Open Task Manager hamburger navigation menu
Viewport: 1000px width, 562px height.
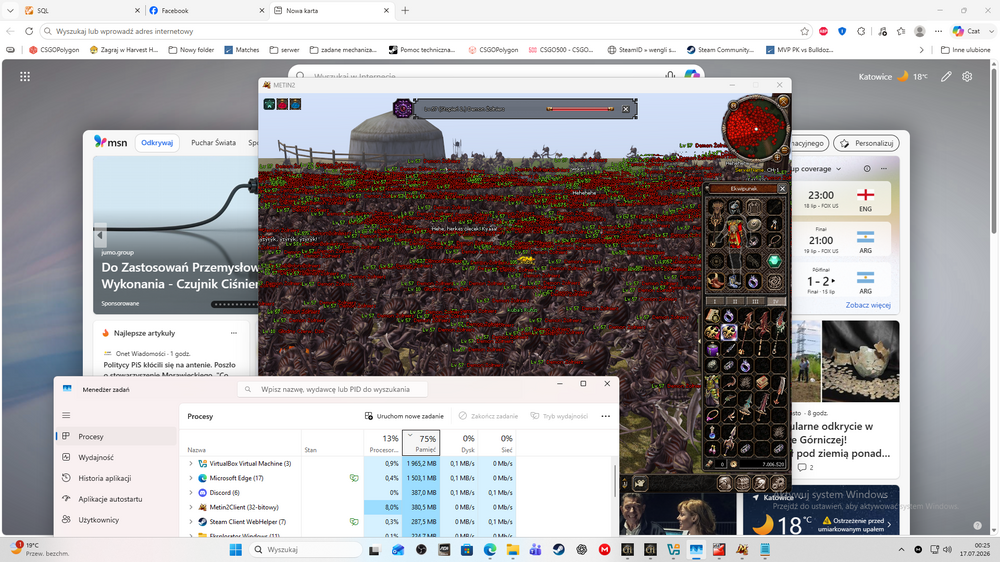click(66, 415)
